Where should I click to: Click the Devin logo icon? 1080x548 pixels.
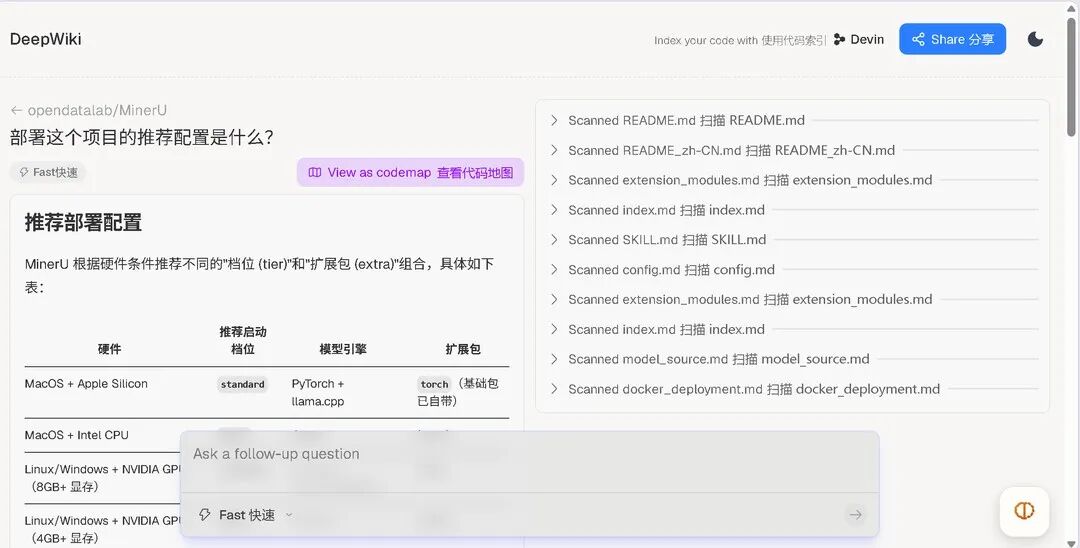[839, 40]
